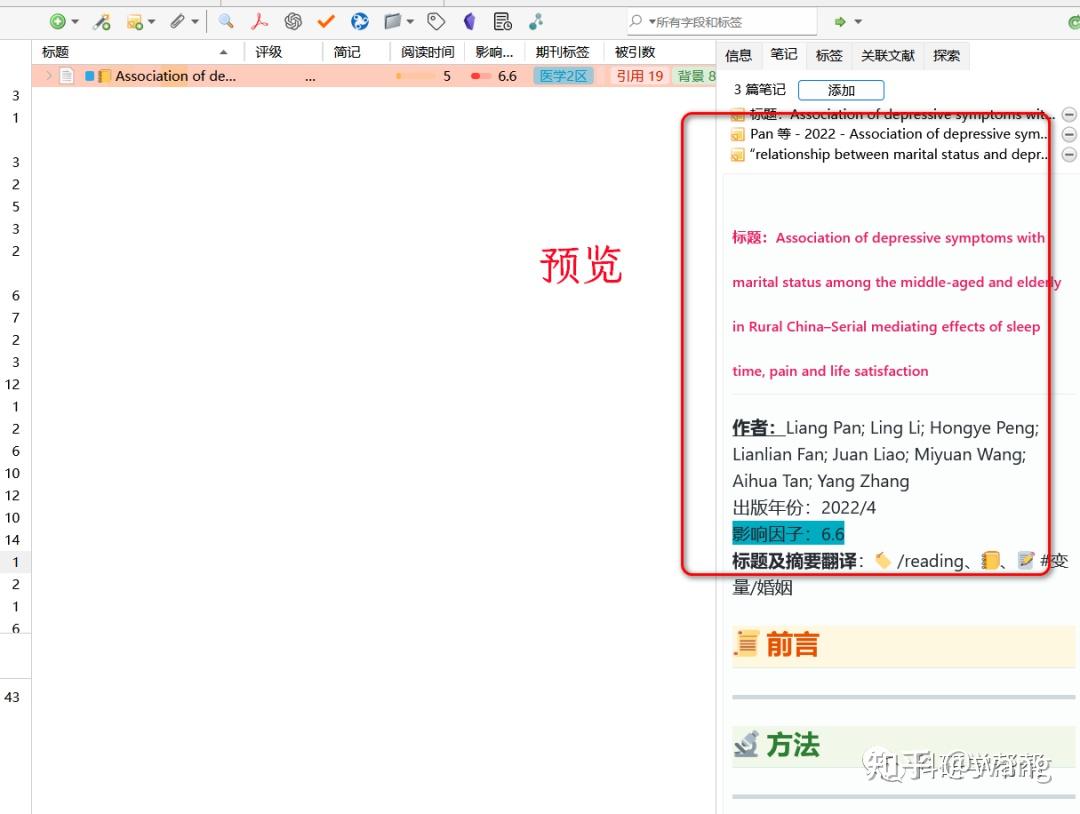Open the New Item green plus icon
Image resolution: width=1080 pixels, height=814 pixels.
57,21
